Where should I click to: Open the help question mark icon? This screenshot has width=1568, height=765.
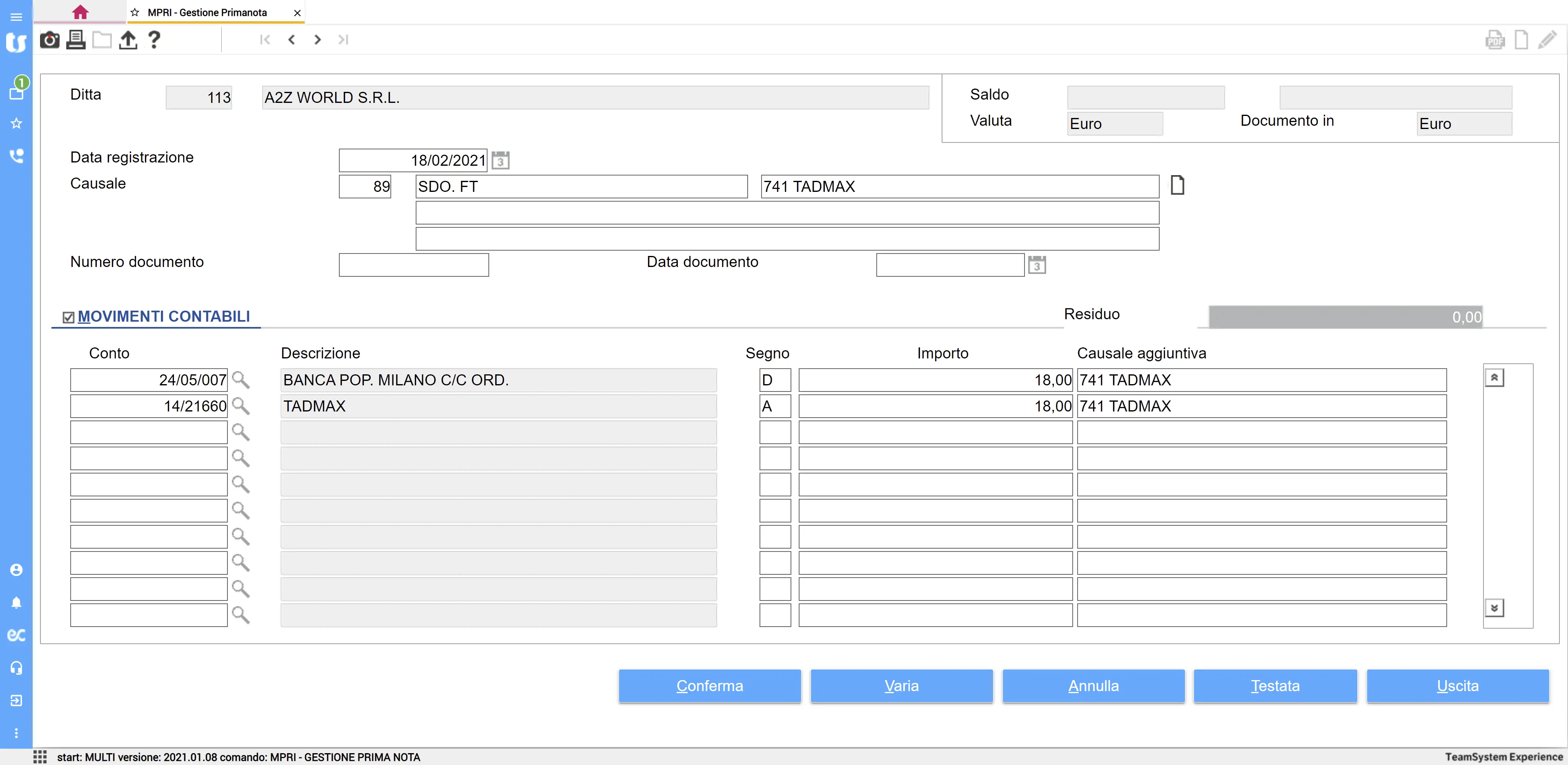[x=154, y=40]
